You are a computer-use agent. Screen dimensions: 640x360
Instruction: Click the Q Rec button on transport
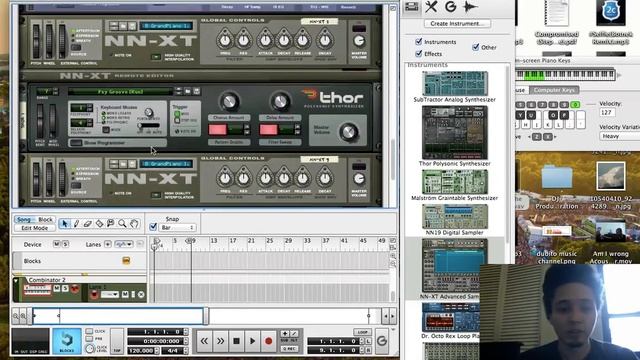pos(289,349)
